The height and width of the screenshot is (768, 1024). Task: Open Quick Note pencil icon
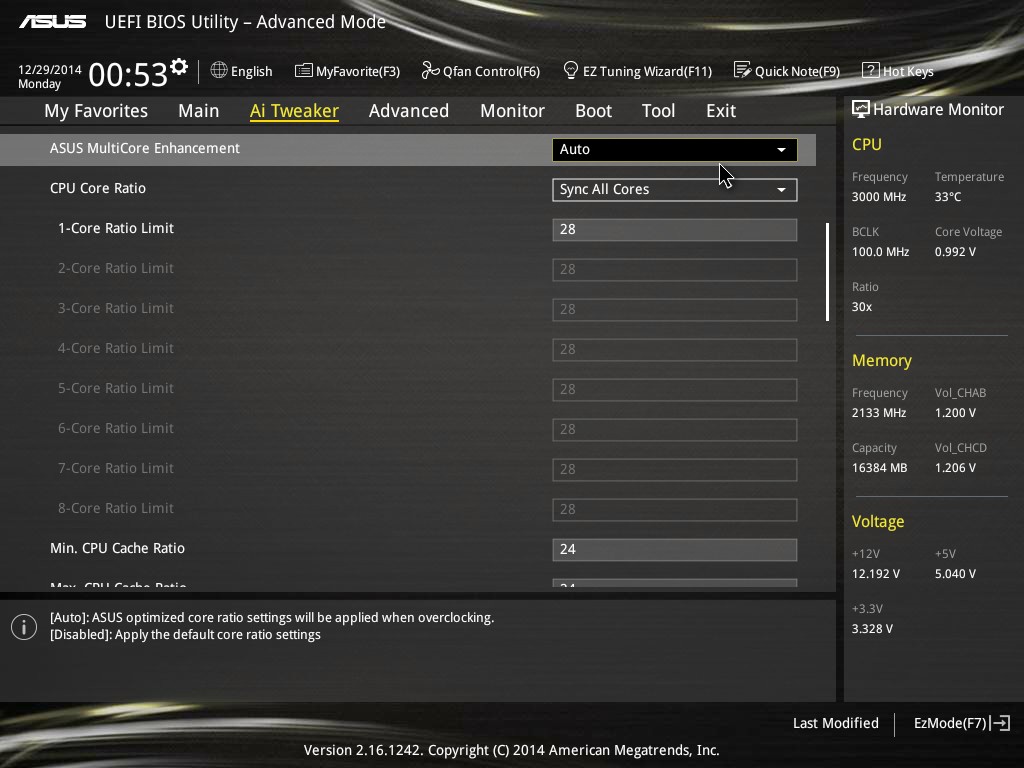click(x=743, y=70)
